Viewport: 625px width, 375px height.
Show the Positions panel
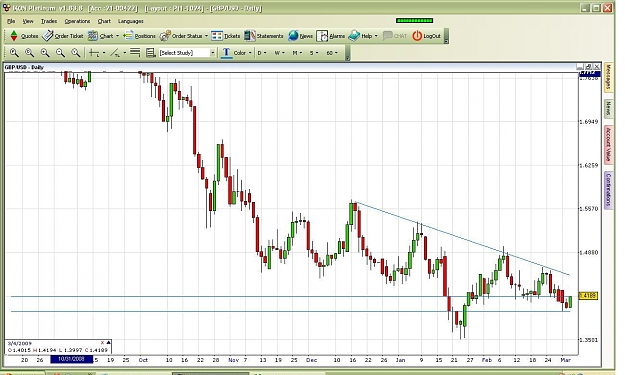[x=140, y=36]
